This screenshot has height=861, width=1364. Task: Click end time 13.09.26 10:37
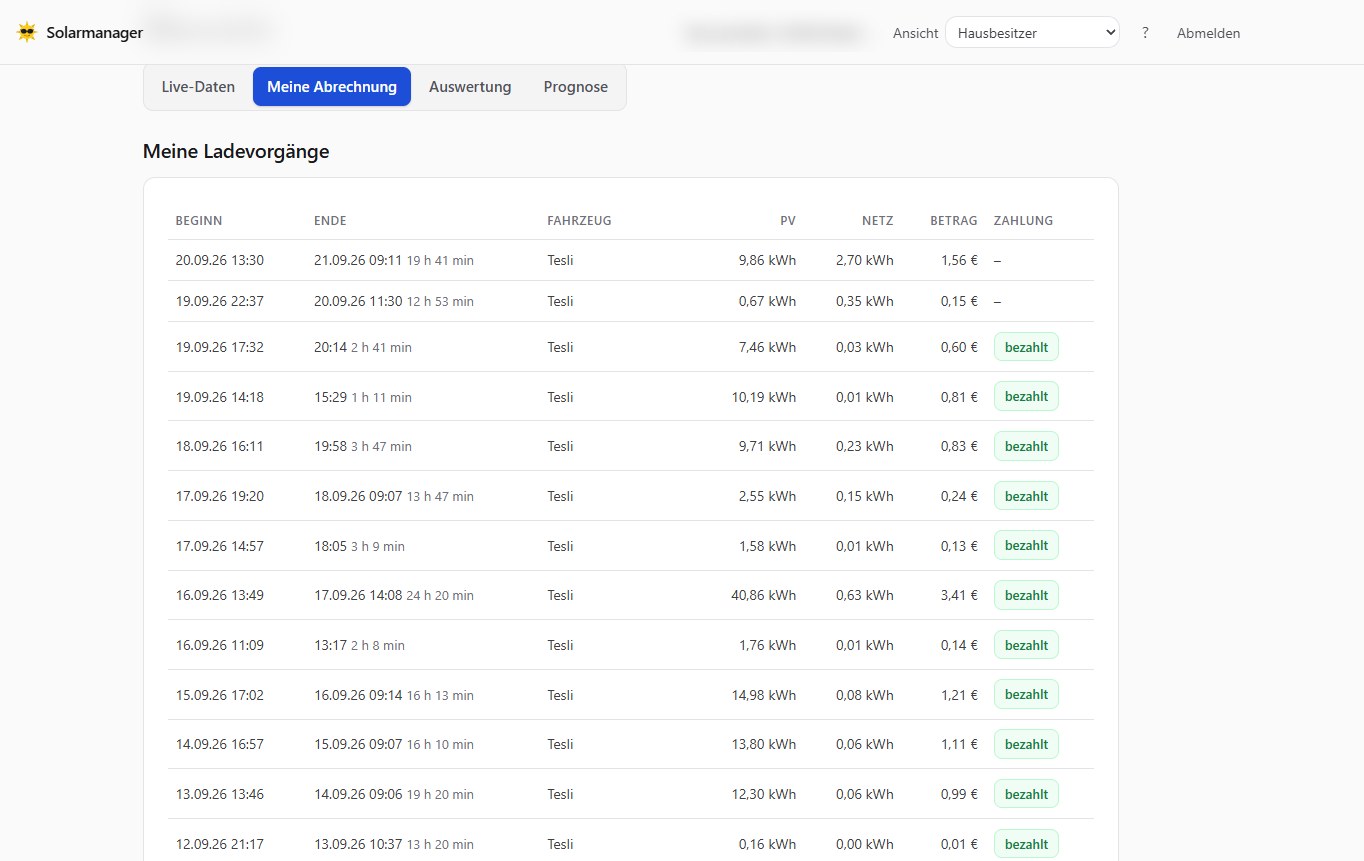coord(358,844)
